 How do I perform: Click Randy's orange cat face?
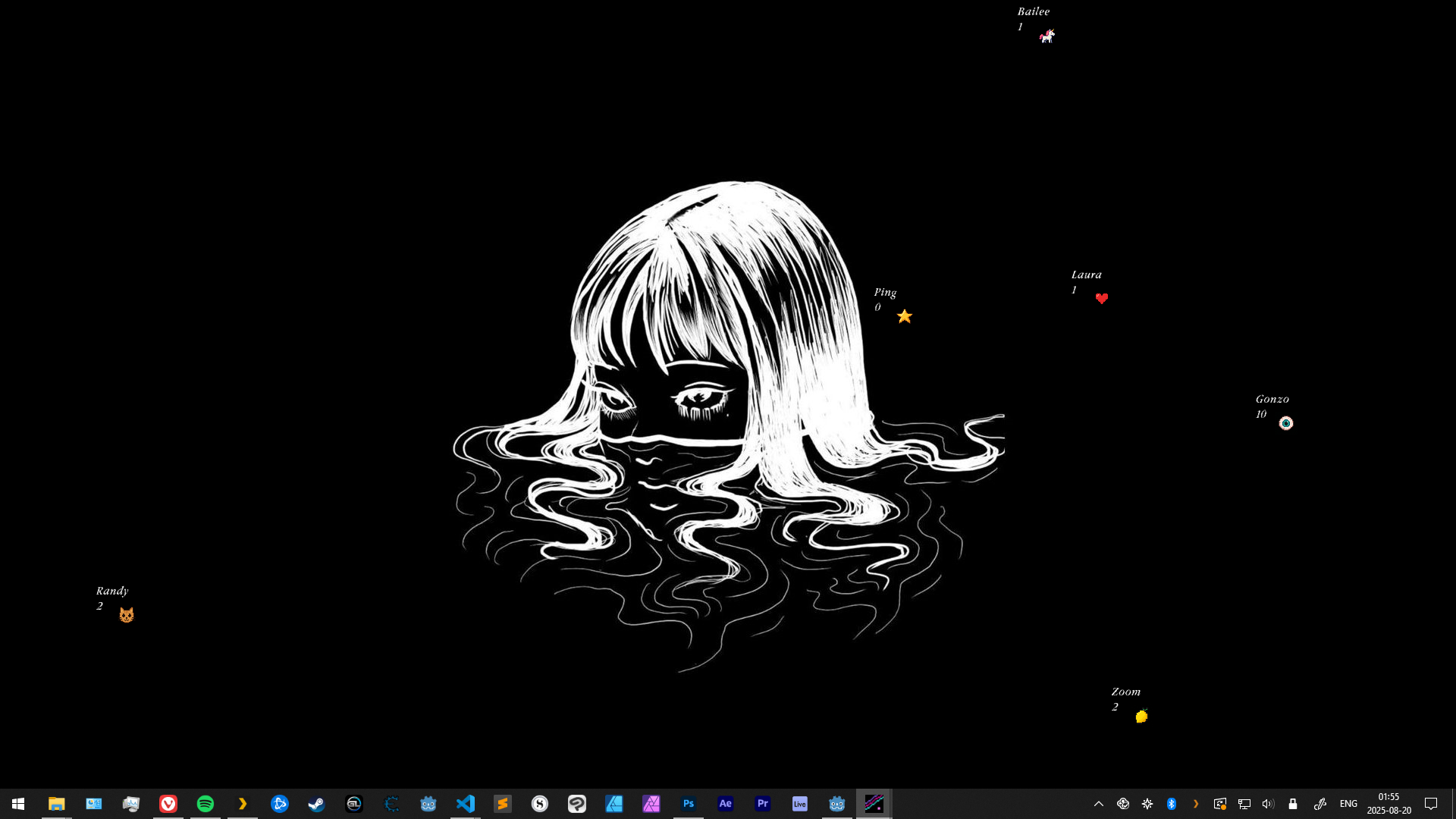point(127,615)
